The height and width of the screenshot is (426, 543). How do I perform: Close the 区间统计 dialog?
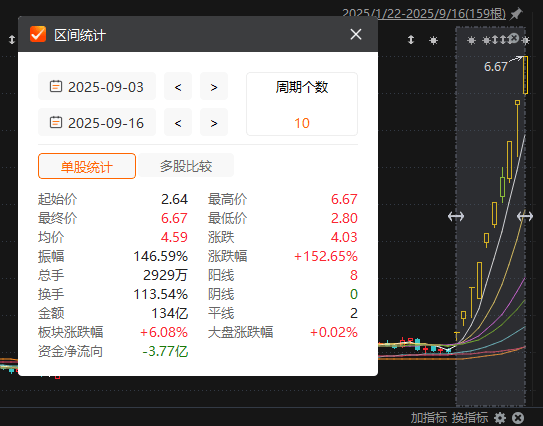click(356, 34)
